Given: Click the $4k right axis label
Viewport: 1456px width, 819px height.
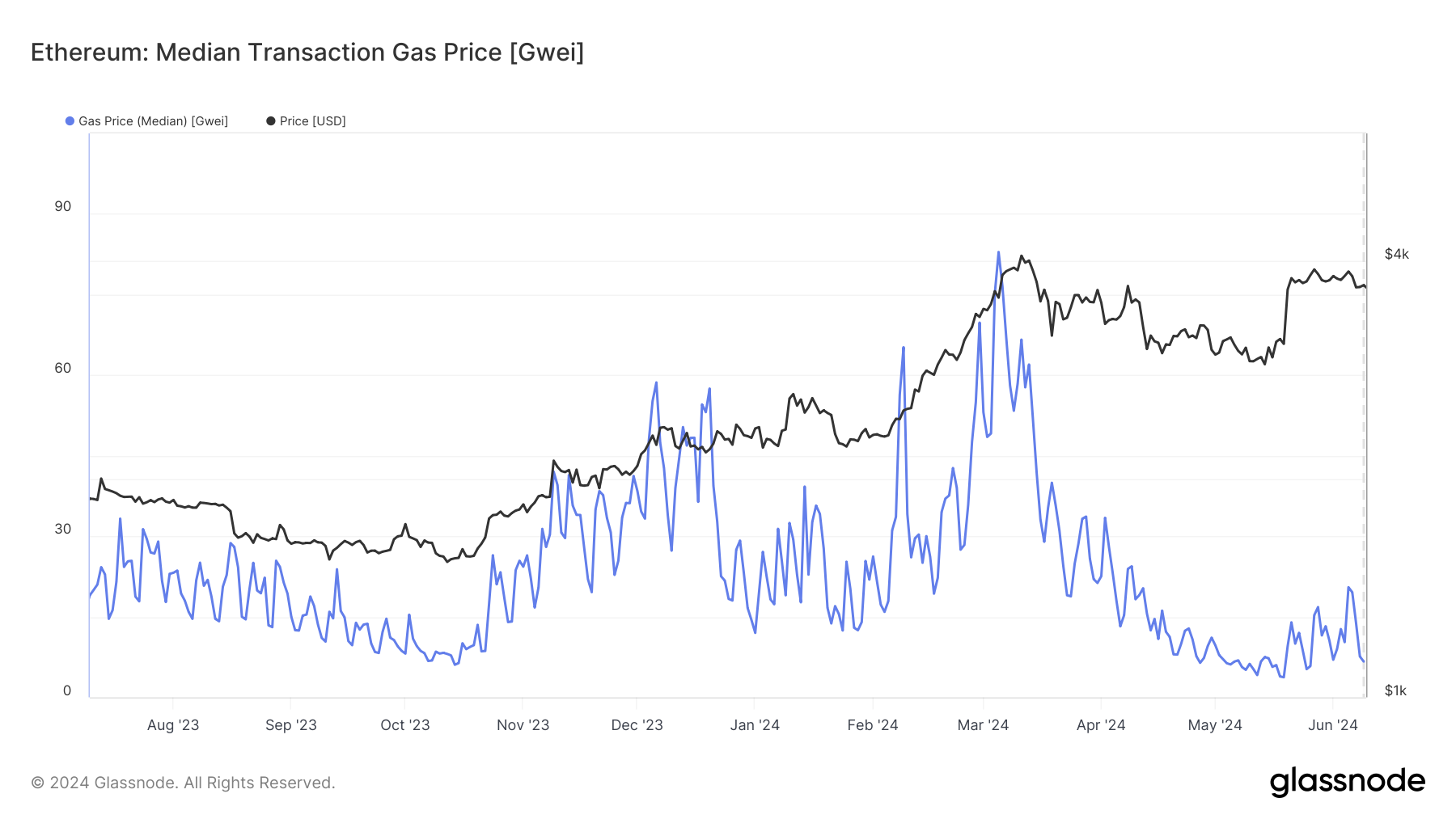Looking at the screenshot, I should [x=1397, y=254].
